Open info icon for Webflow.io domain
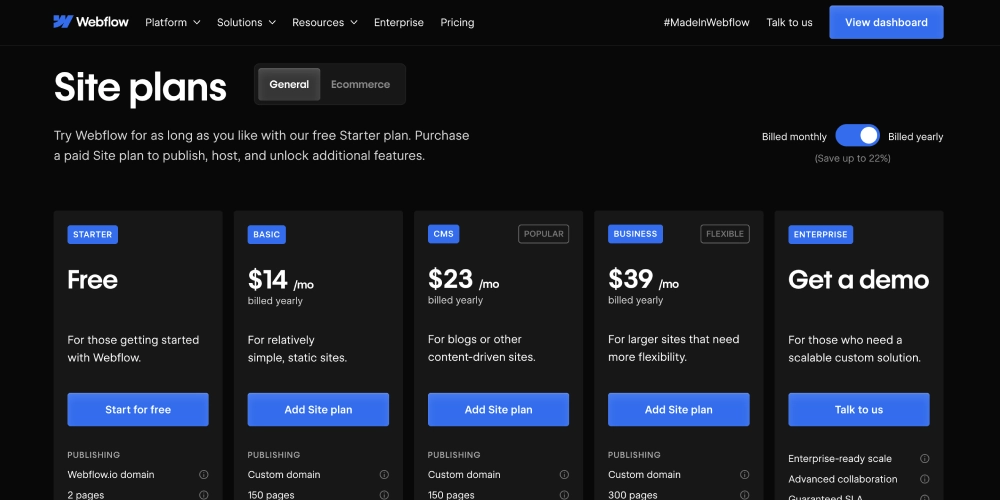This screenshot has height=500, width=1000. click(203, 474)
